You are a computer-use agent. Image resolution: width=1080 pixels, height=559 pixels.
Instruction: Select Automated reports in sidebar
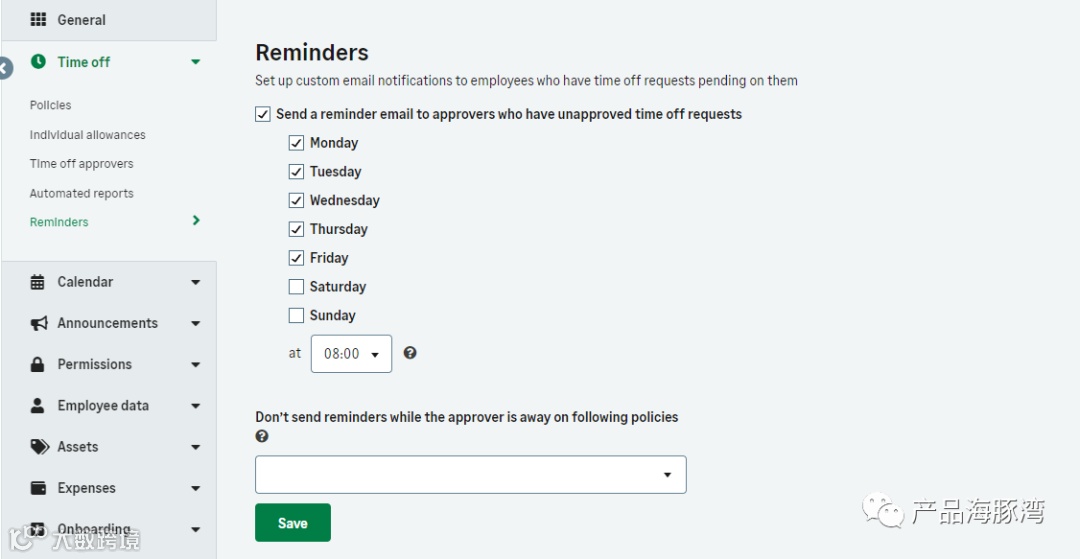click(81, 193)
